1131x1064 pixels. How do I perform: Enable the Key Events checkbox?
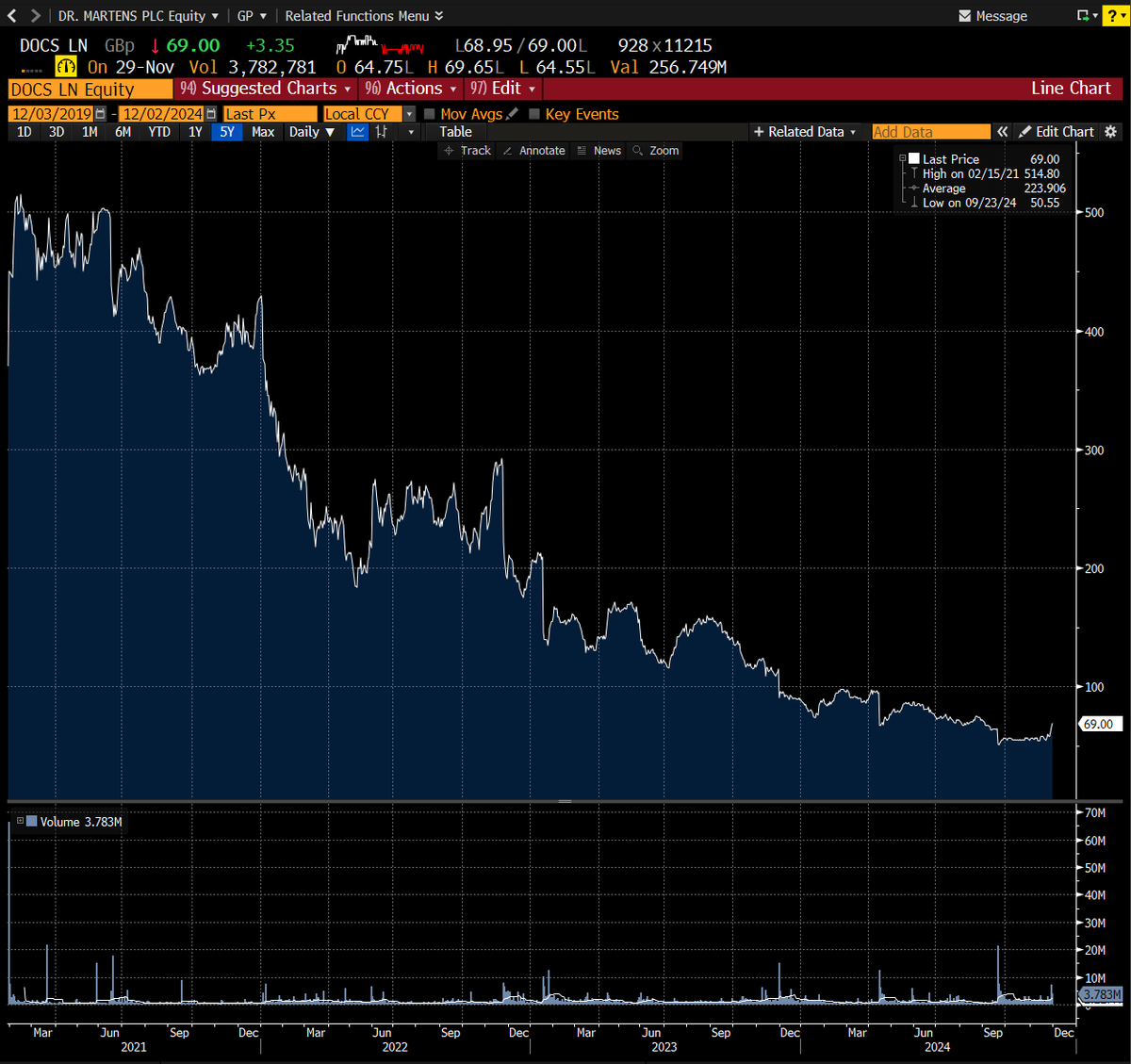[535, 114]
